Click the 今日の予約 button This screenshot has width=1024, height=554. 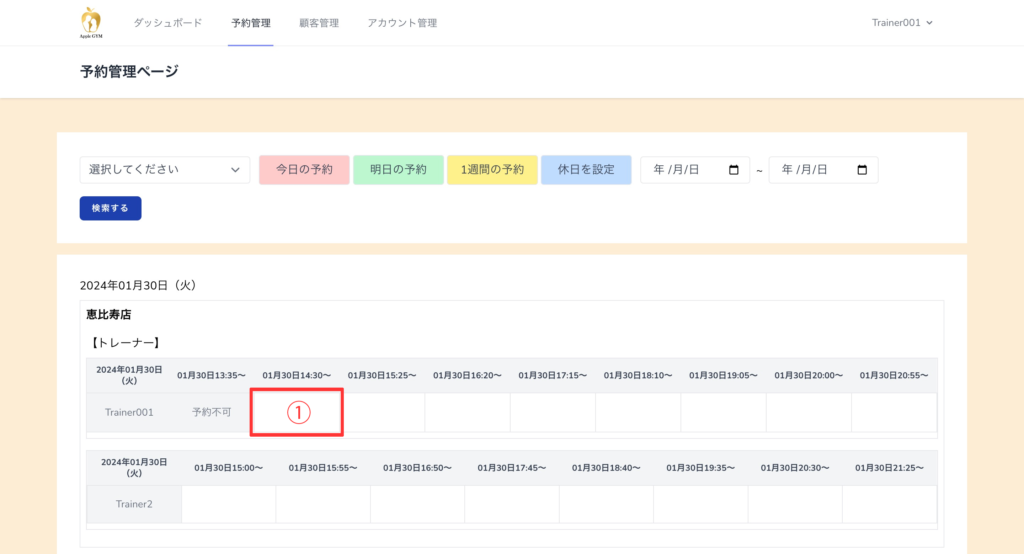(304, 170)
